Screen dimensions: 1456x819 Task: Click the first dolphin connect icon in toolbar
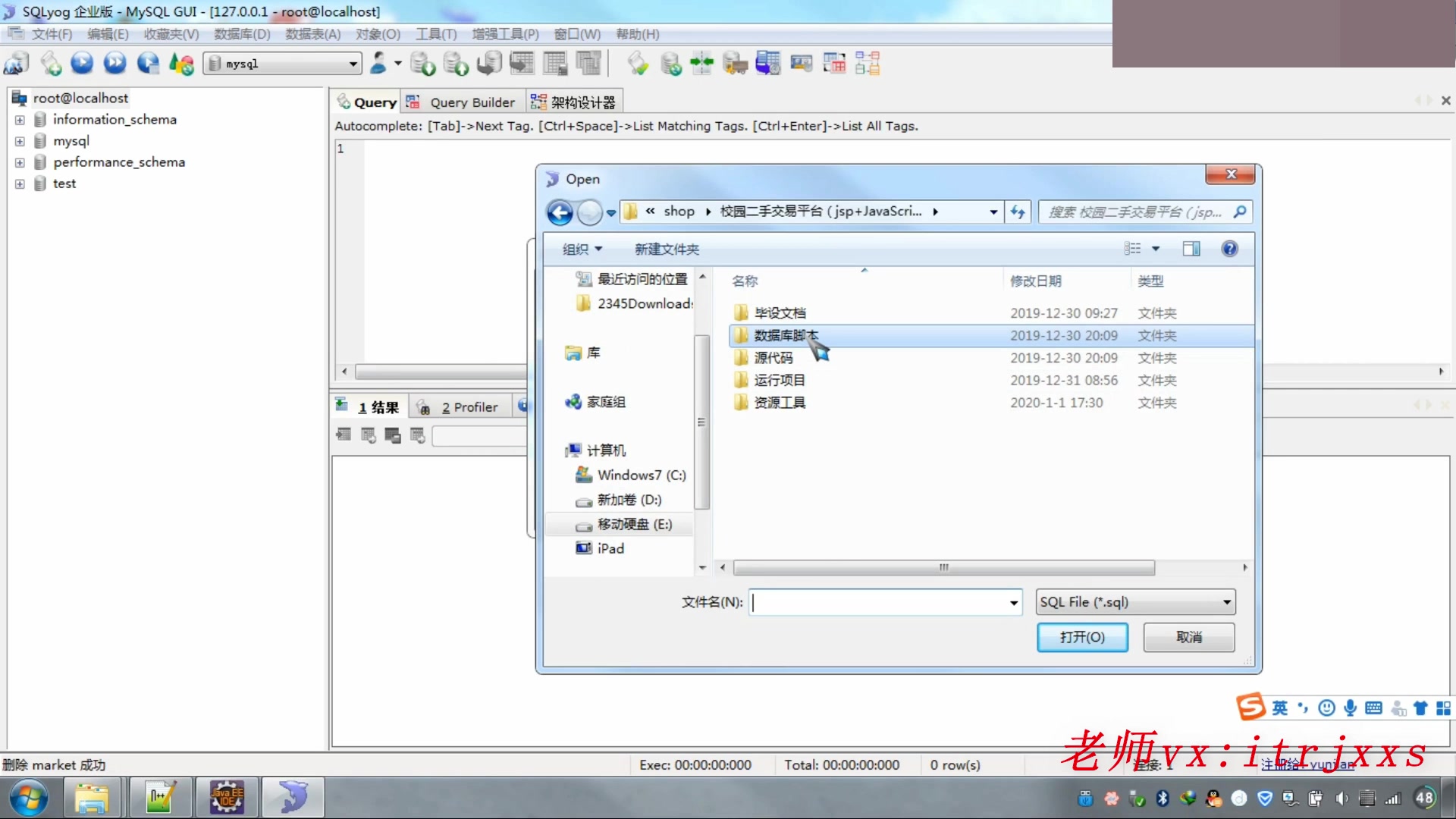click(15, 63)
